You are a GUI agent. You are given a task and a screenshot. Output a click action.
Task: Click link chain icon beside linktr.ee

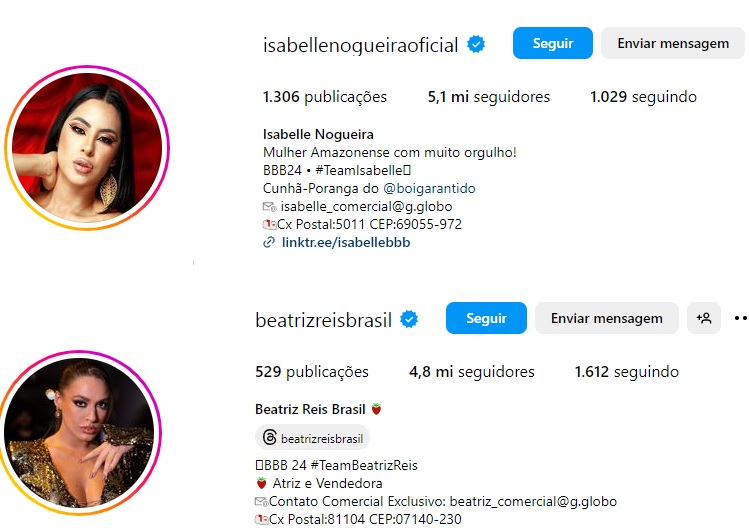269,243
